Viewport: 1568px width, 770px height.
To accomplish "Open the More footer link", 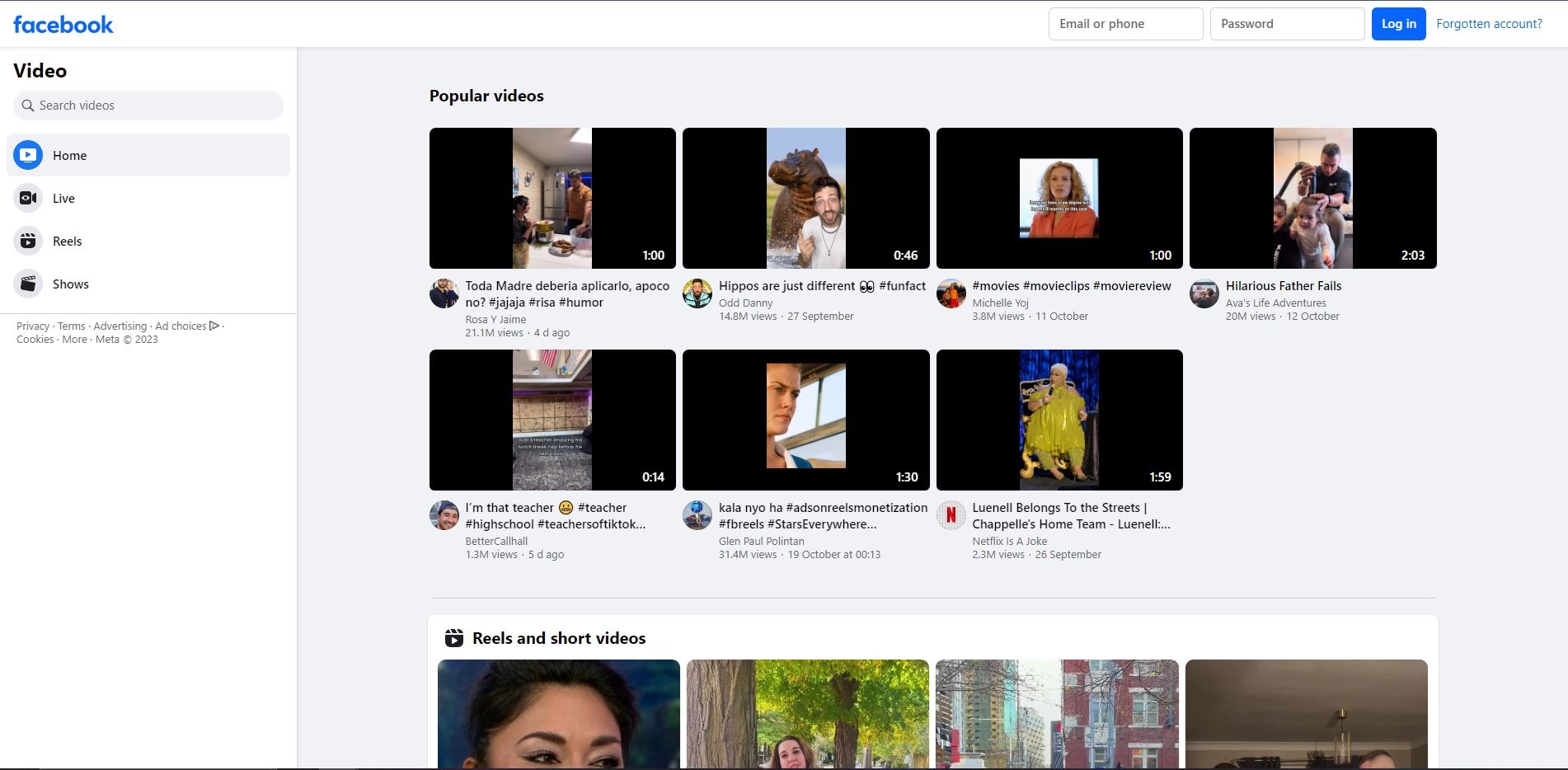I will click(74, 339).
